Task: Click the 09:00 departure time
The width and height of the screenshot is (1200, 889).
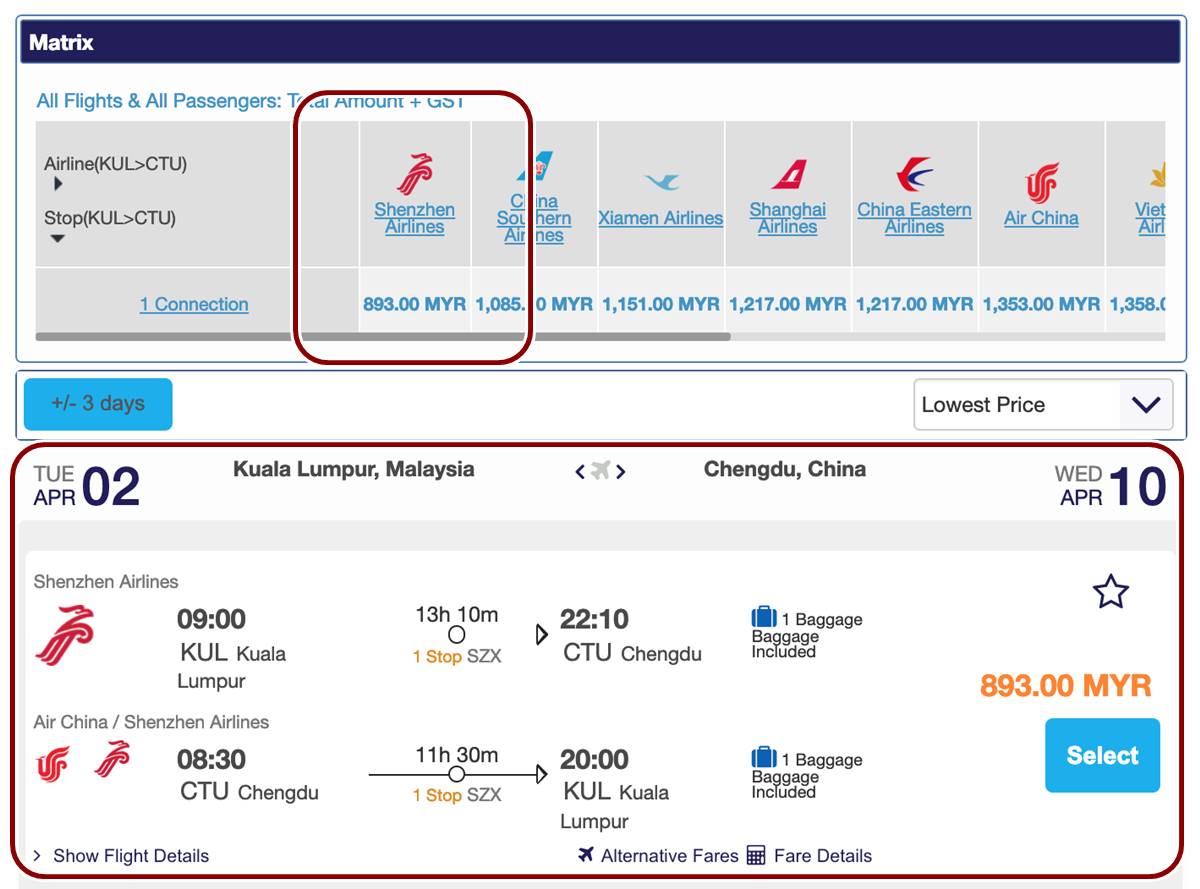Action: pos(211,619)
